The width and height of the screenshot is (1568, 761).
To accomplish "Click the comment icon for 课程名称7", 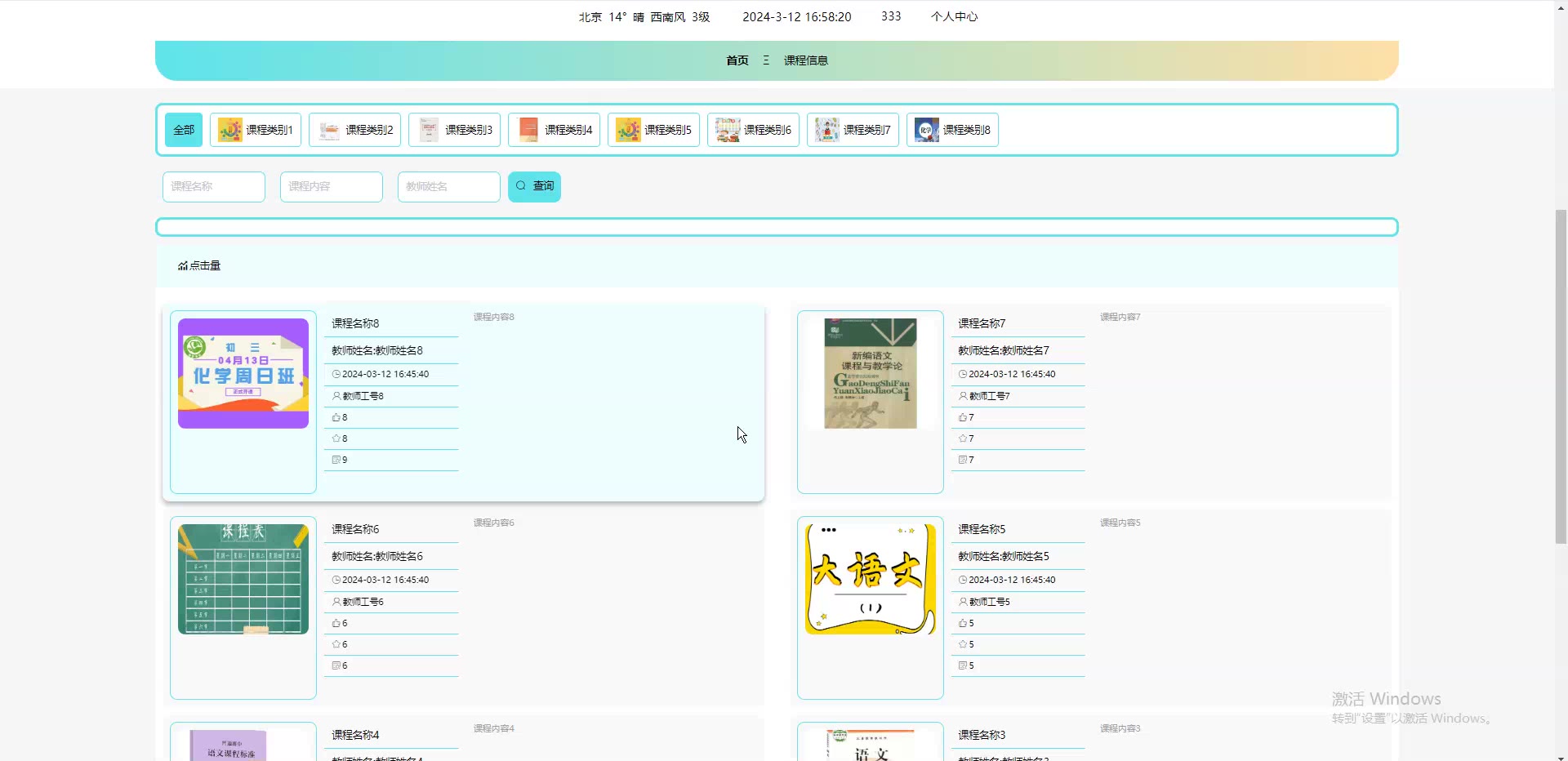I will [x=963, y=460].
